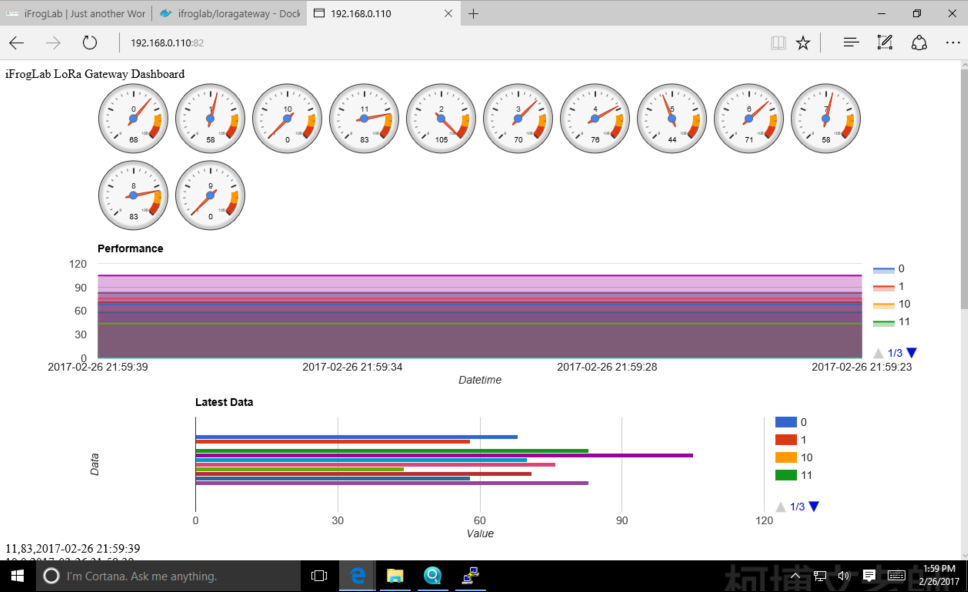Select series 11 in Performance legend
This screenshot has height=592, width=968.
[x=891, y=322]
